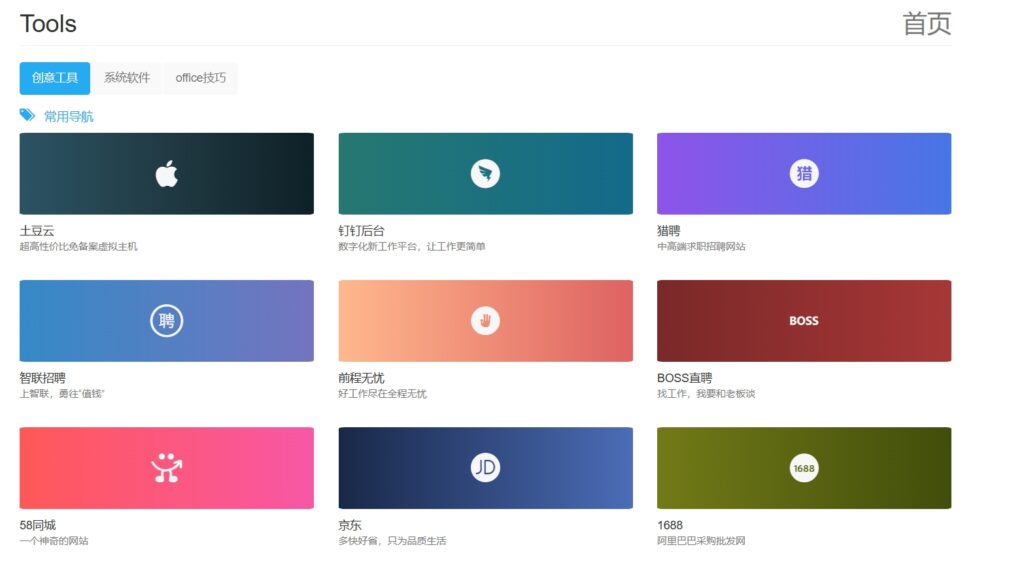Click description 中高端求职招聘网站

pyautogui.click(x=701, y=246)
